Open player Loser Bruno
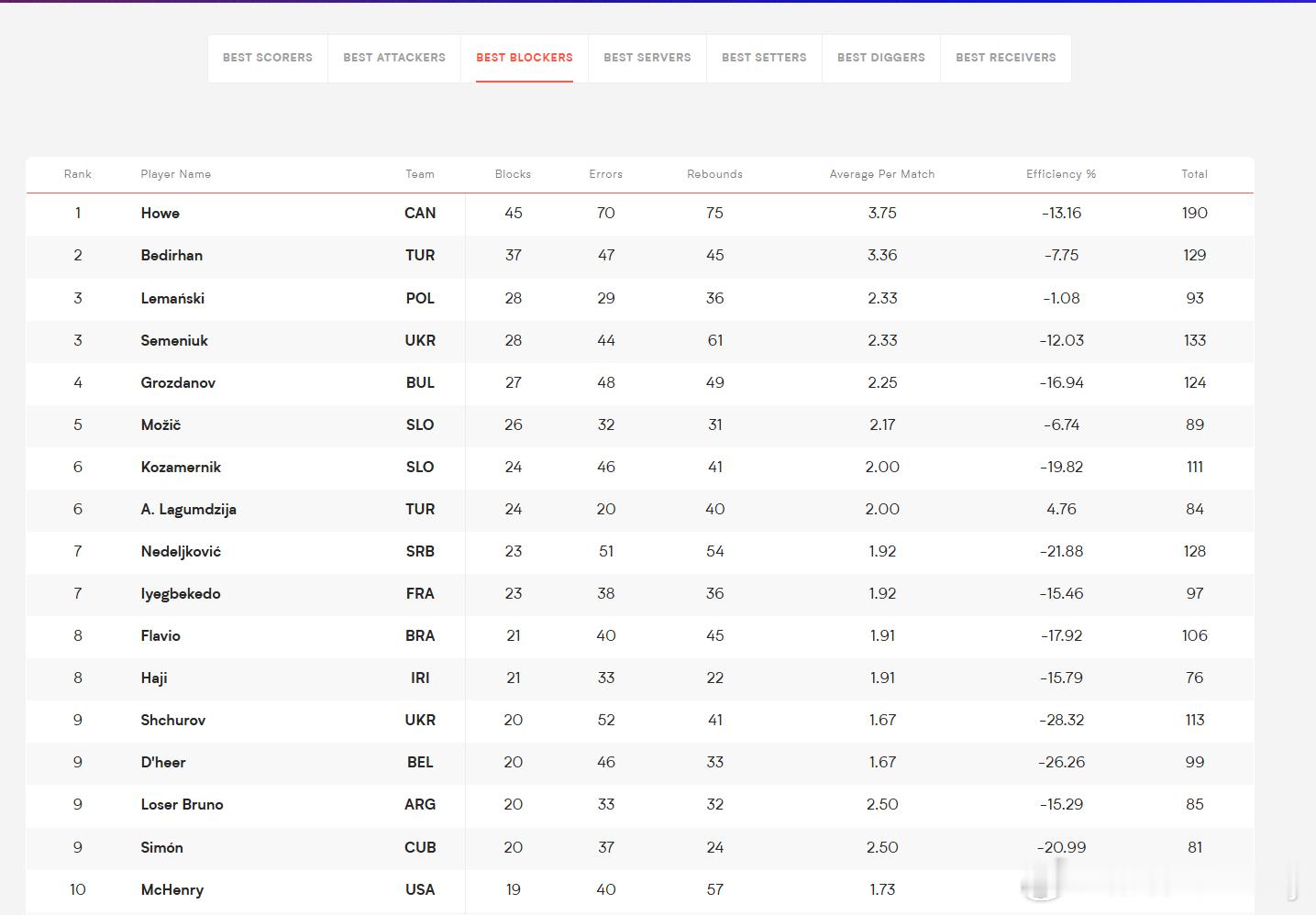 [x=182, y=805]
